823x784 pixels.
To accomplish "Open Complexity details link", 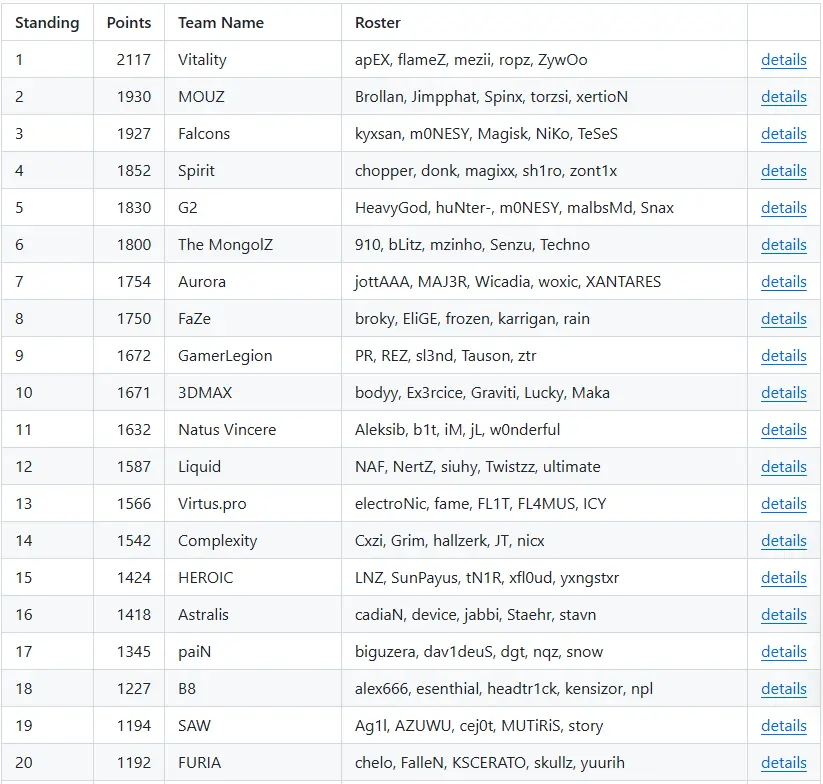I will click(783, 541).
